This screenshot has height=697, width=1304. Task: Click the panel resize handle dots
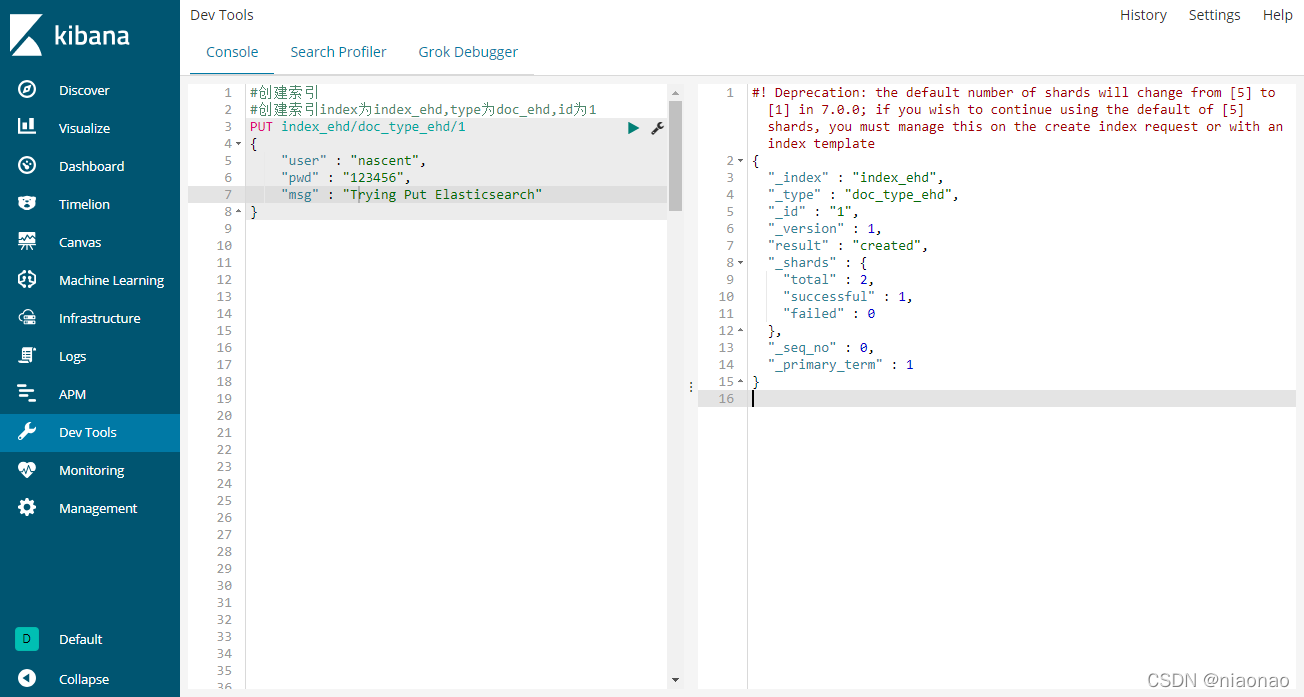point(691,386)
